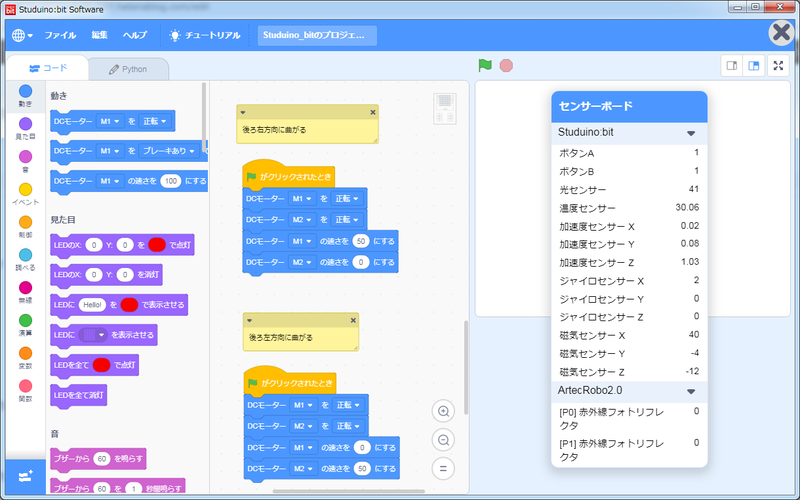The height and width of the screenshot is (500, 800).
Task: Open M1 dropdown in palette DCモーター 正転 block
Action: (x=109, y=121)
